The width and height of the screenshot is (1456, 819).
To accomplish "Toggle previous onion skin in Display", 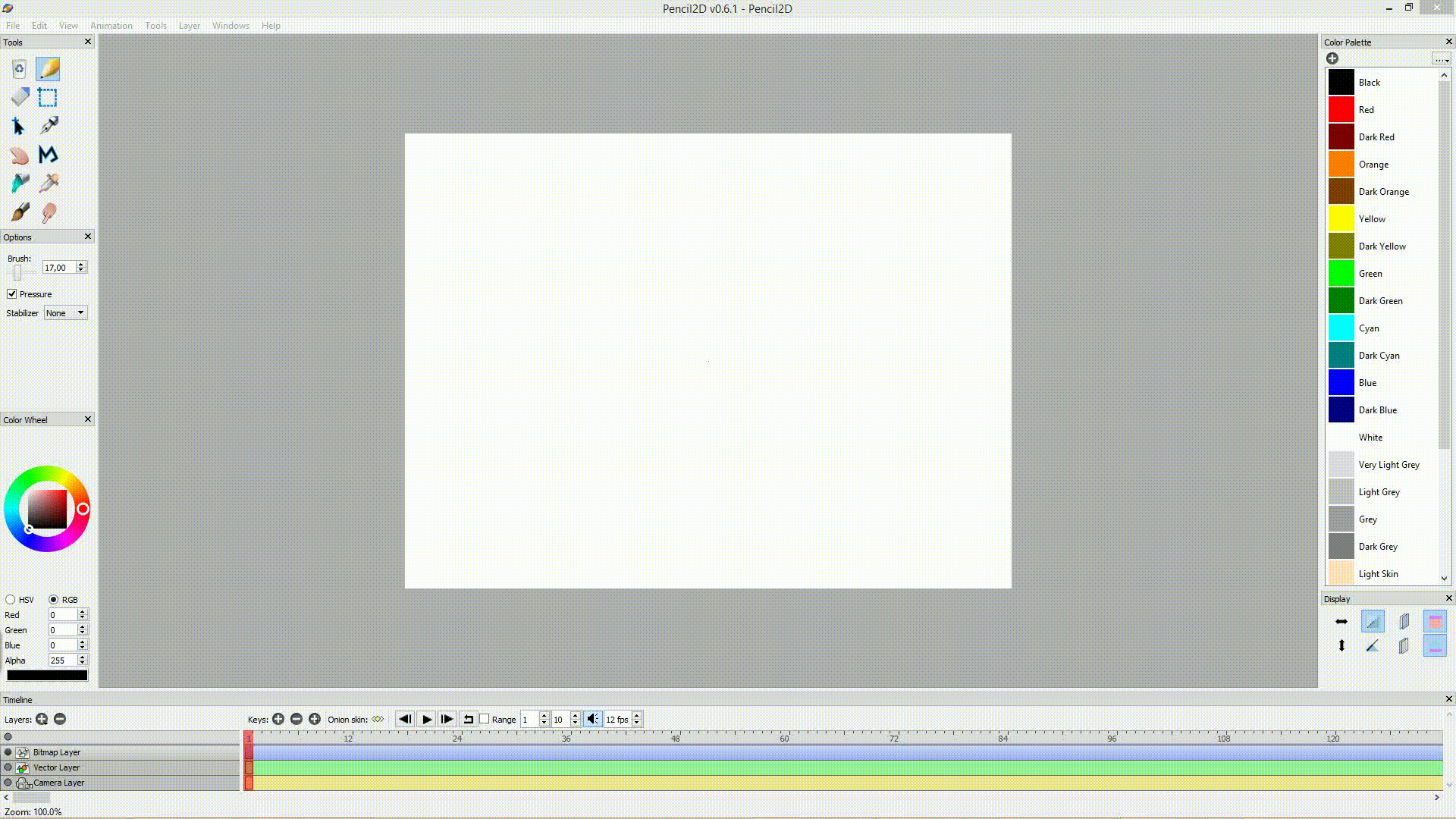I will click(x=1404, y=622).
